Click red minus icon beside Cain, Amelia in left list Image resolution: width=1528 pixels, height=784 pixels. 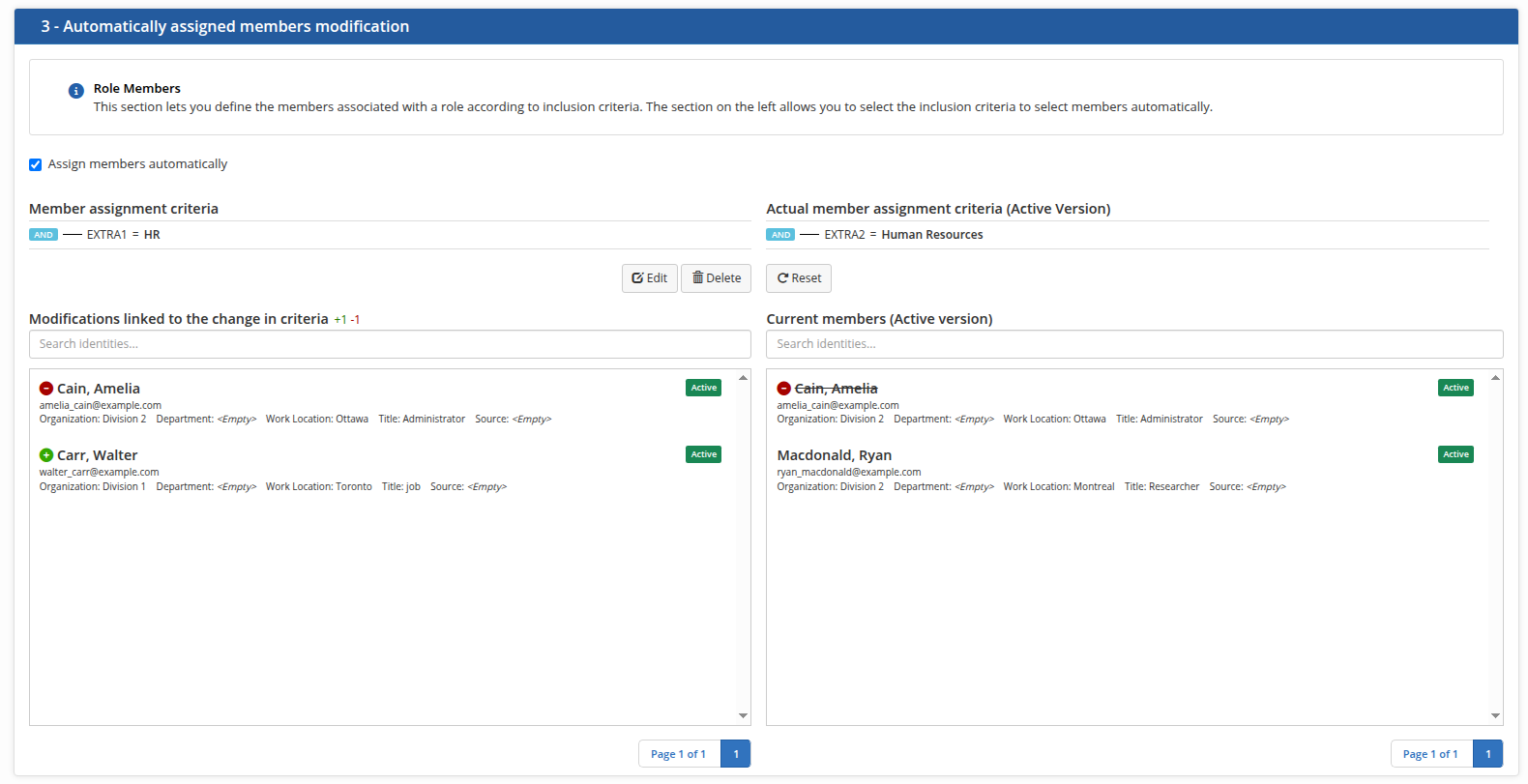46,389
